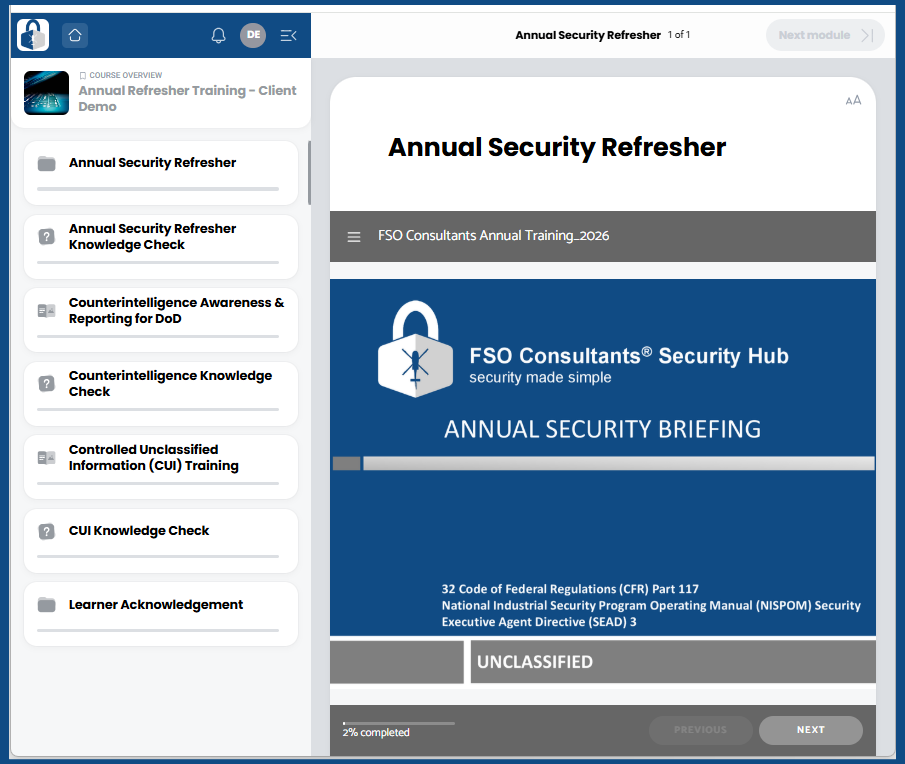905x764 pixels.
Task: Click the PREVIOUS button in the slide player
Action: (700, 730)
